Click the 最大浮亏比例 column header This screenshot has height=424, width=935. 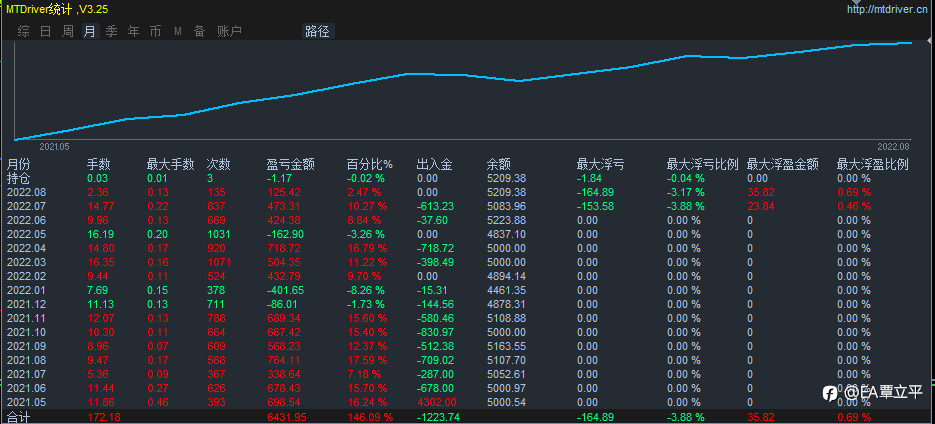(702, 164)
